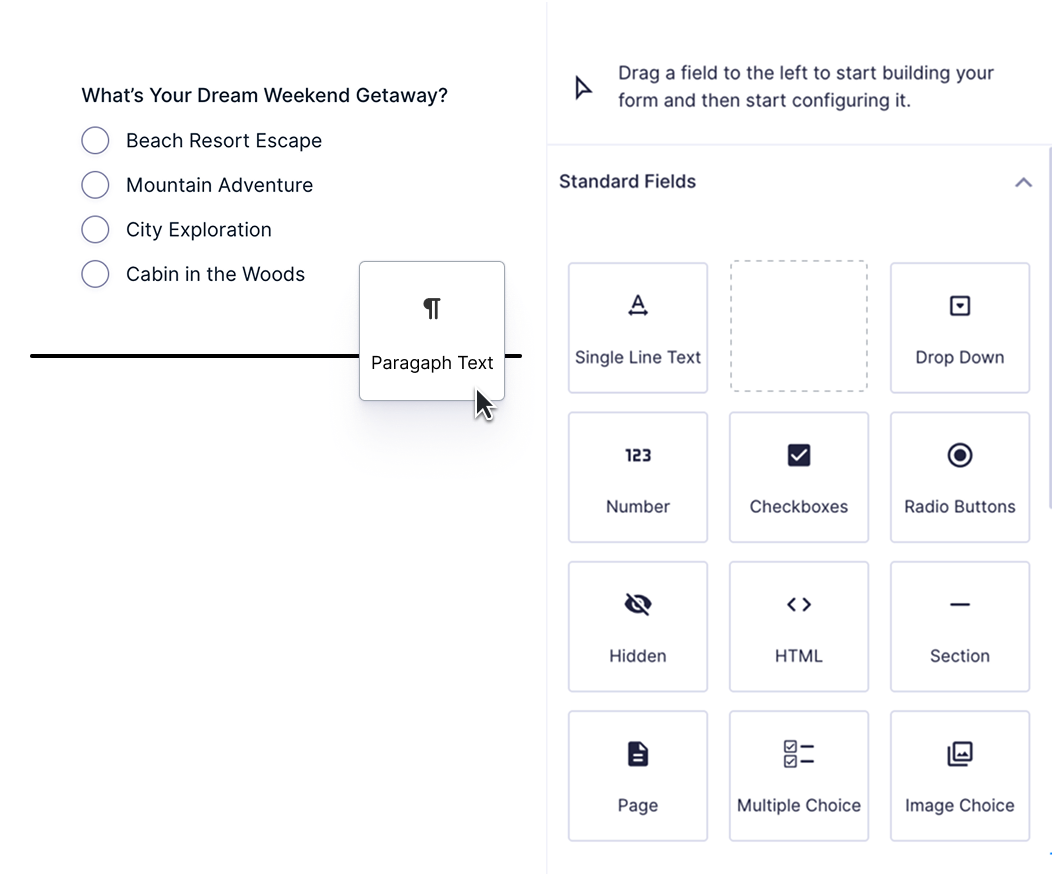Screen dimensions: 1064x875
Task: Pick the Checkboxes field icon
Action: click(x=798, y=455)
